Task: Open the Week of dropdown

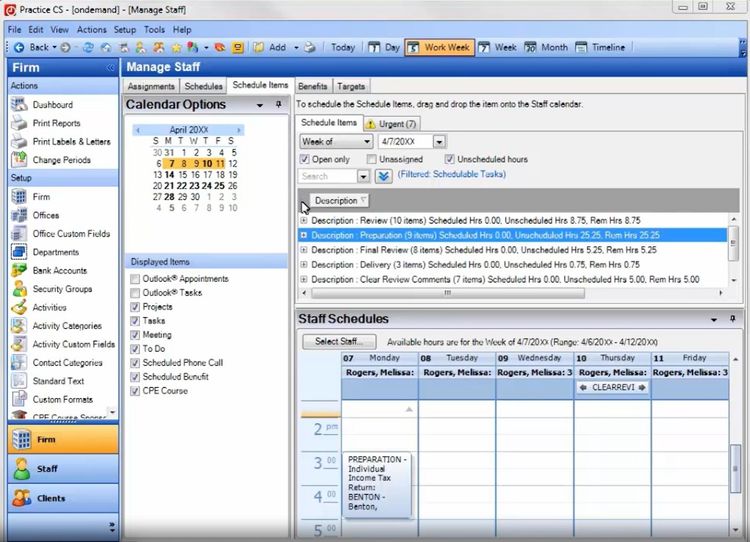Action: click(x=367, y=142)
